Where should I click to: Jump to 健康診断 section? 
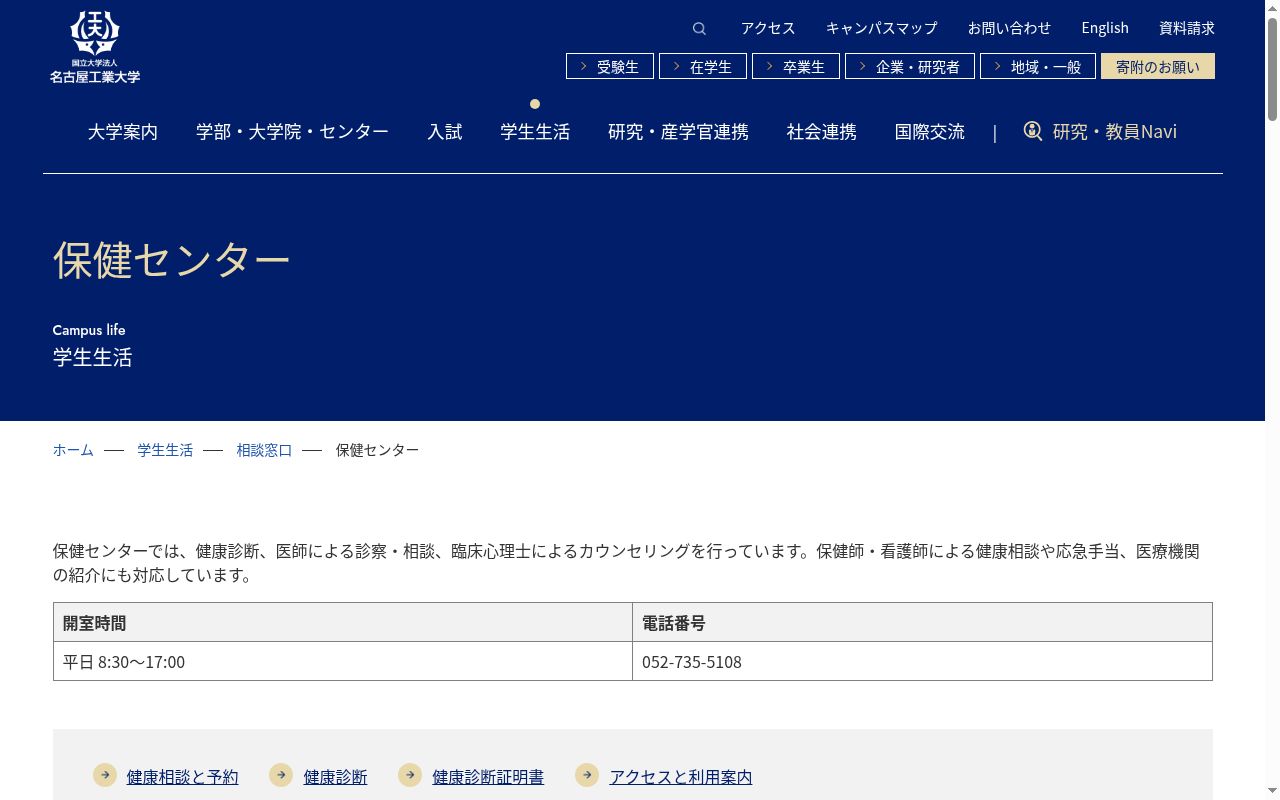(336, 777)
